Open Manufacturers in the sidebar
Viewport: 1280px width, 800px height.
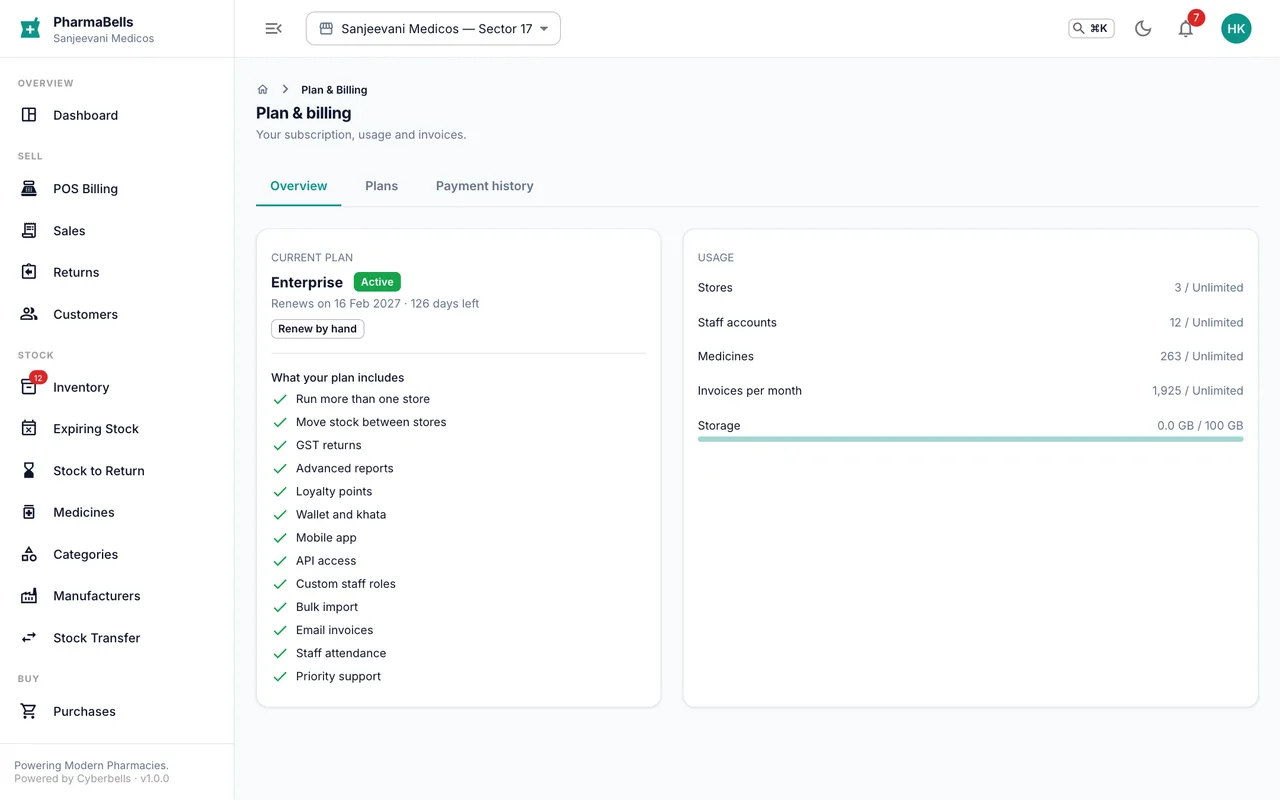117,596
